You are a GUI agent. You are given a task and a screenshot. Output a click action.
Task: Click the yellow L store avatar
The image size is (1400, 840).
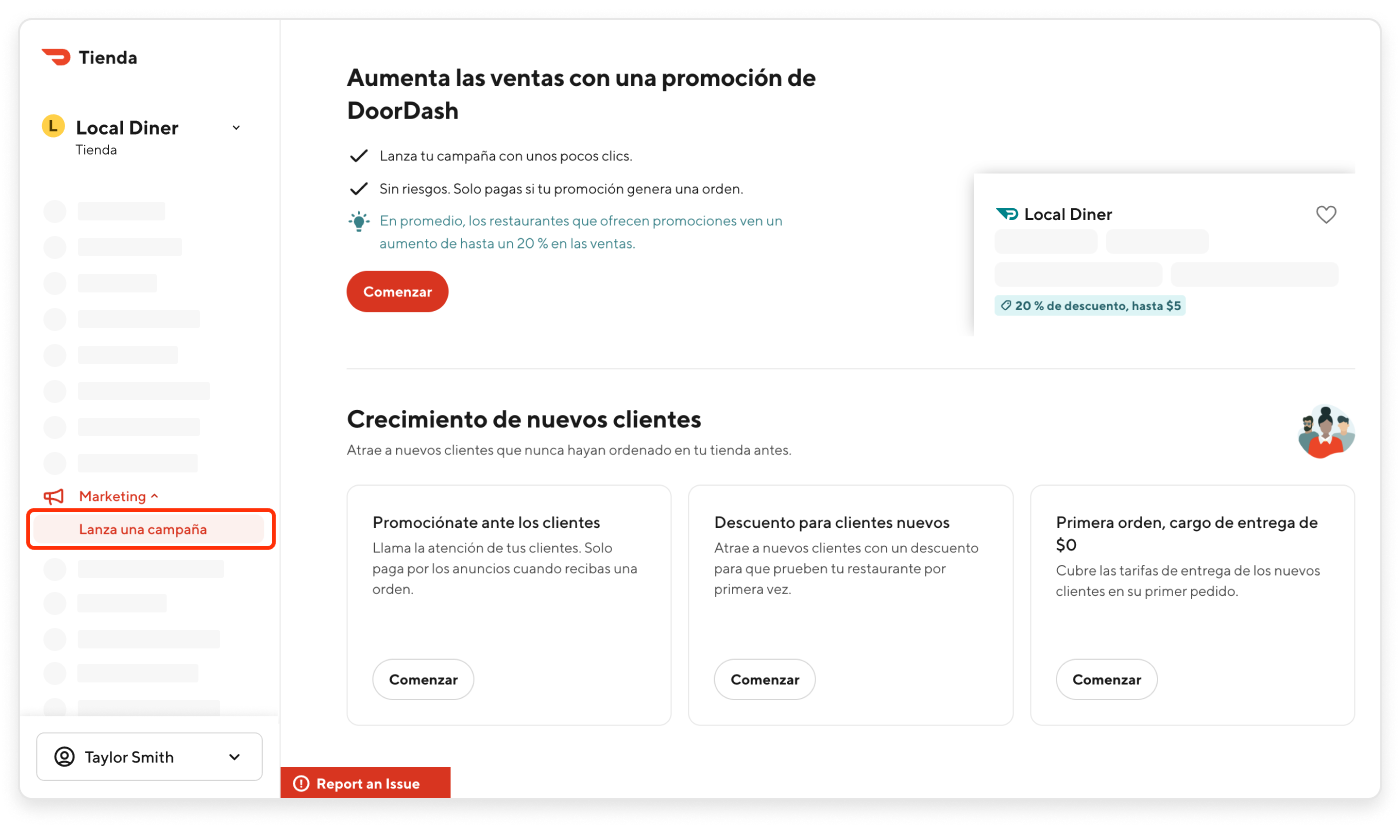pos(53,127)
